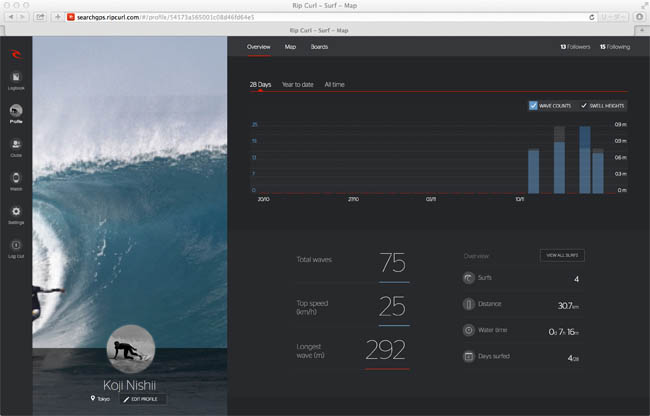Open the Logbook from the sidebar
The image size is (650, 416).
16,80
